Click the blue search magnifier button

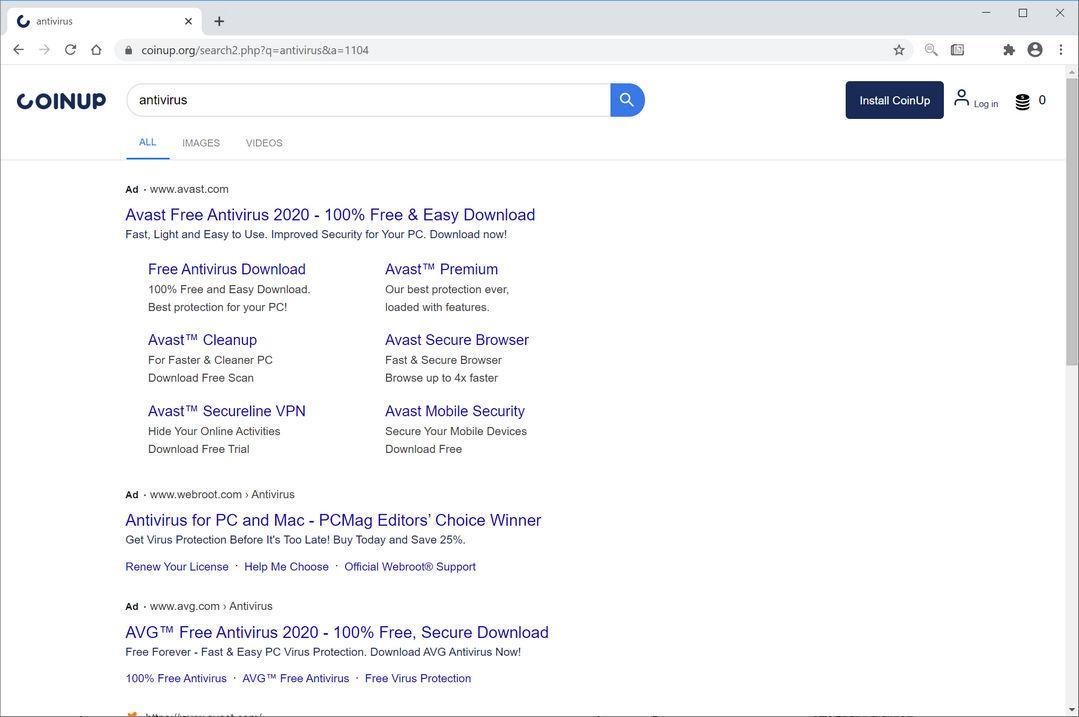(x=627, y=100)
